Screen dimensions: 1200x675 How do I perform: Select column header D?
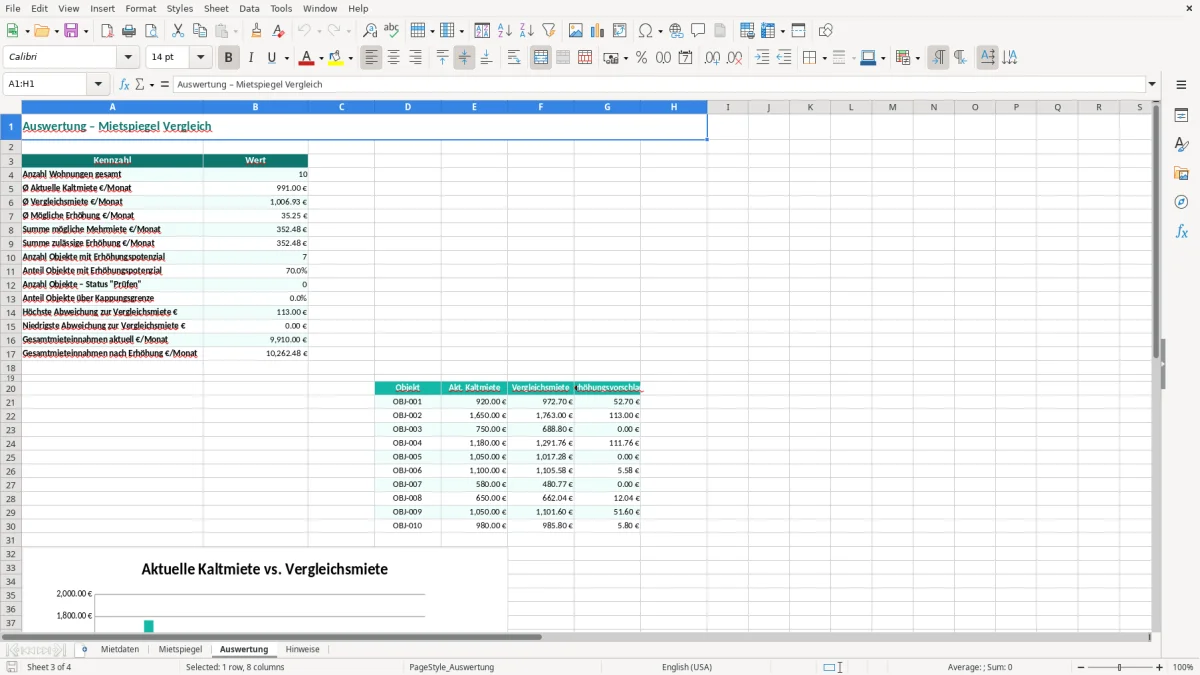(408, 107)
